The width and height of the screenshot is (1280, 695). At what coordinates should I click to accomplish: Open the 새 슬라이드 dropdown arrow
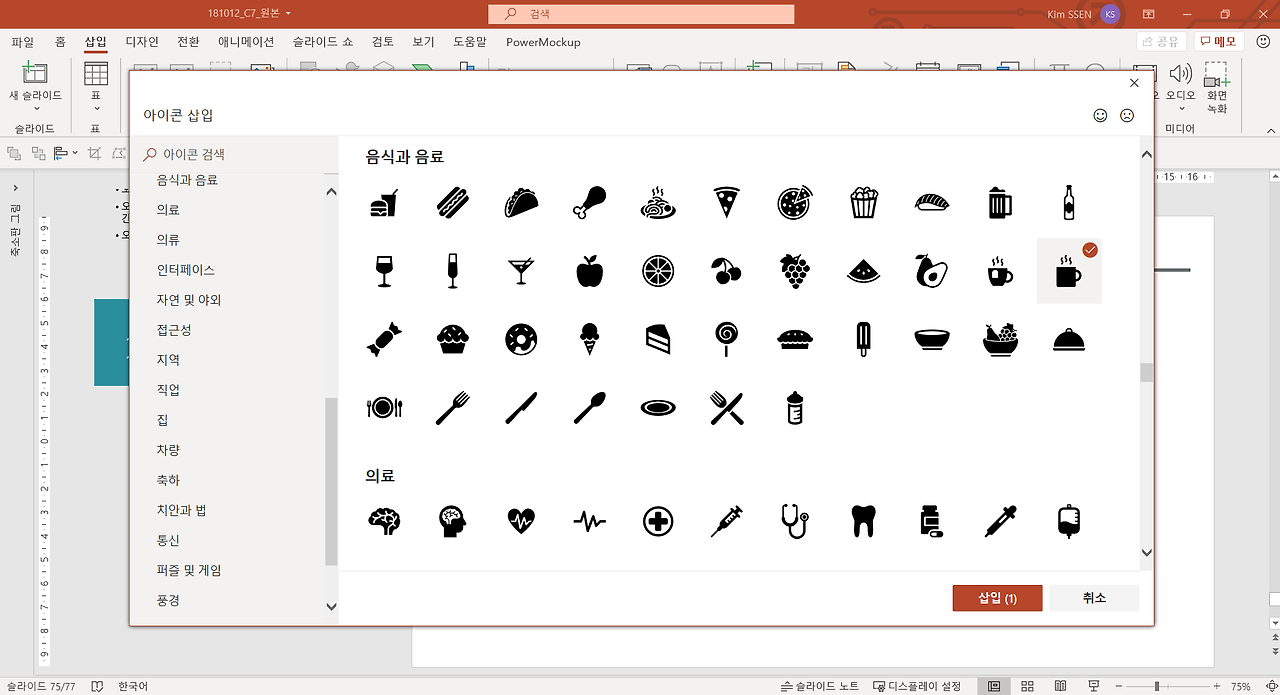point(35,109)
